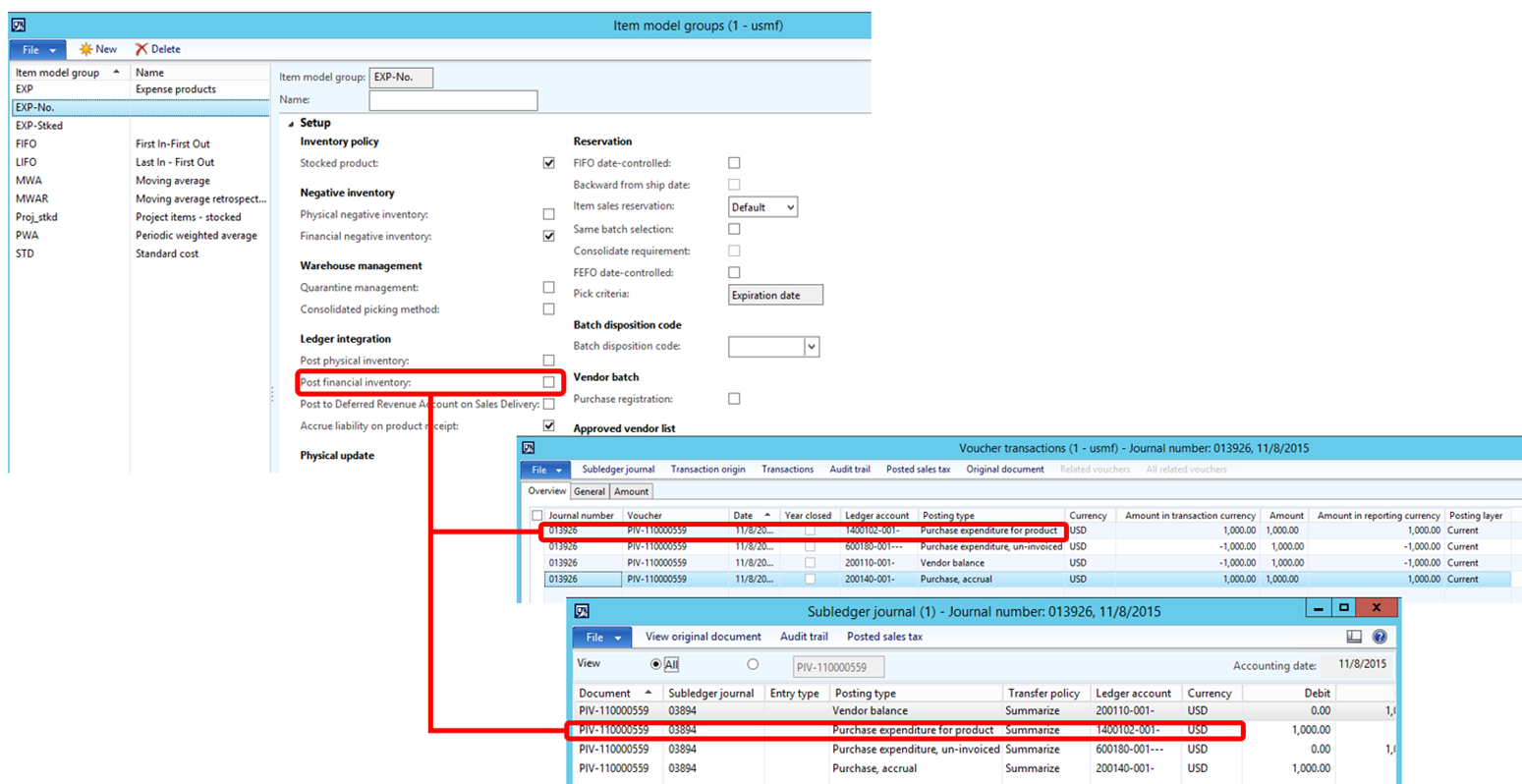Viewport: 1522px width, 784px height.
Task: Open the Item sales reservation dropdown
Action: 762,207
